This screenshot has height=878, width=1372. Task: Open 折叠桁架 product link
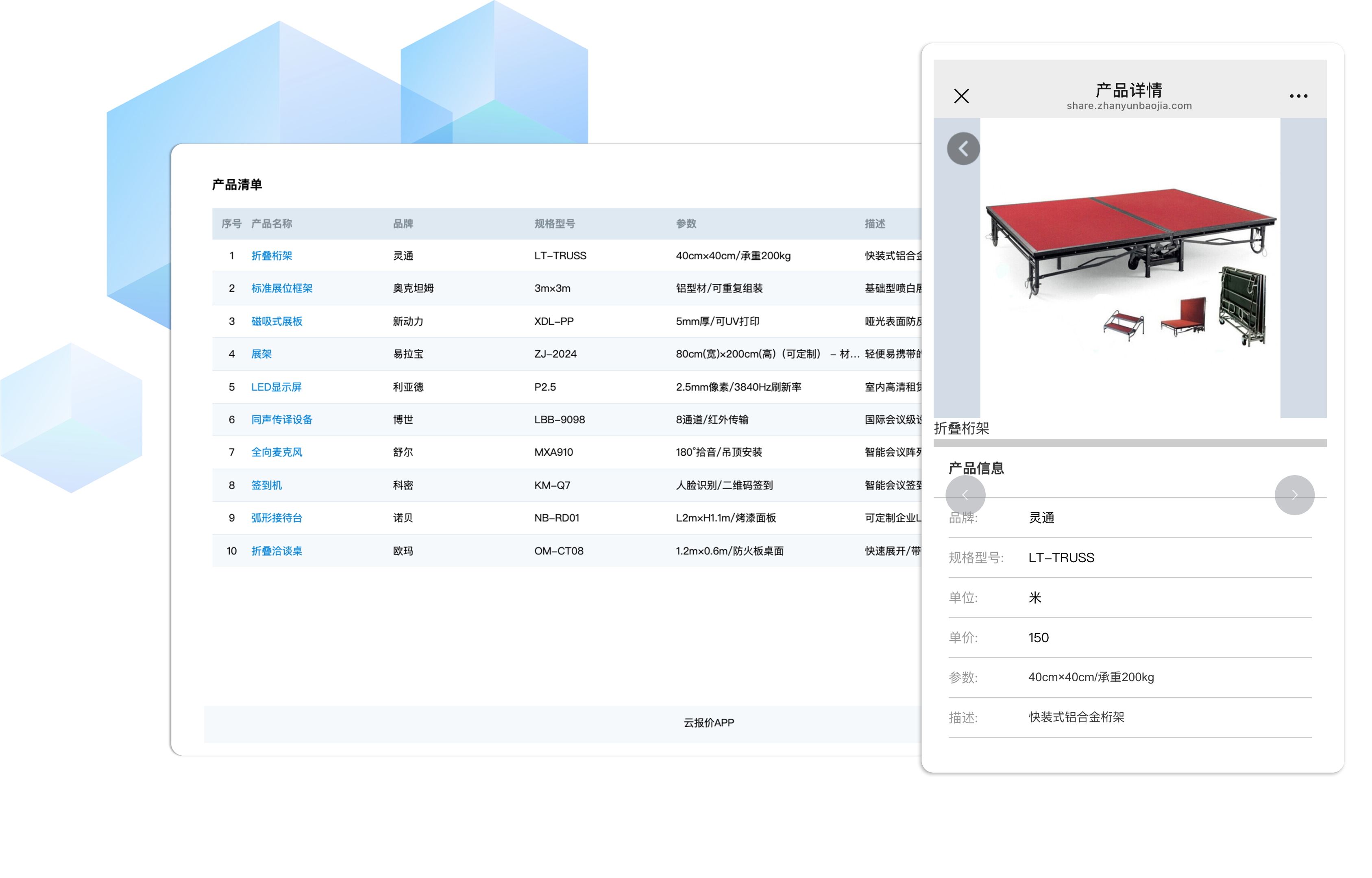(272, 255)
